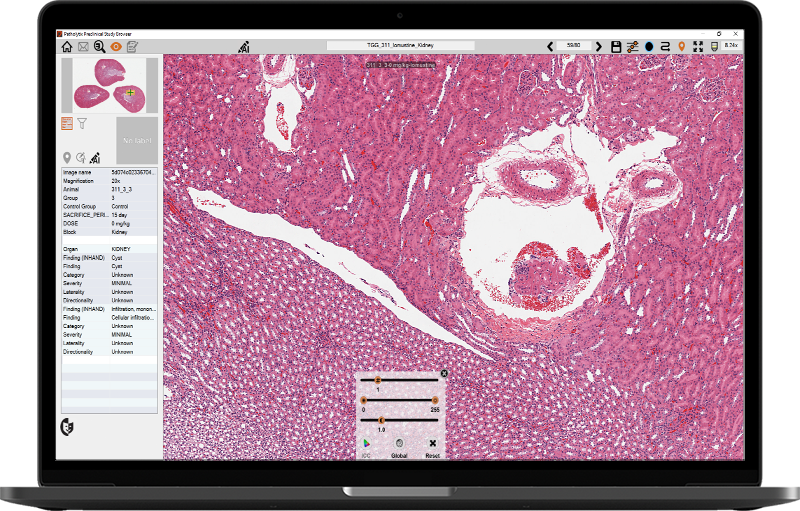
Task: Click the ICC color profile button
Action: (x=366, y=448)
